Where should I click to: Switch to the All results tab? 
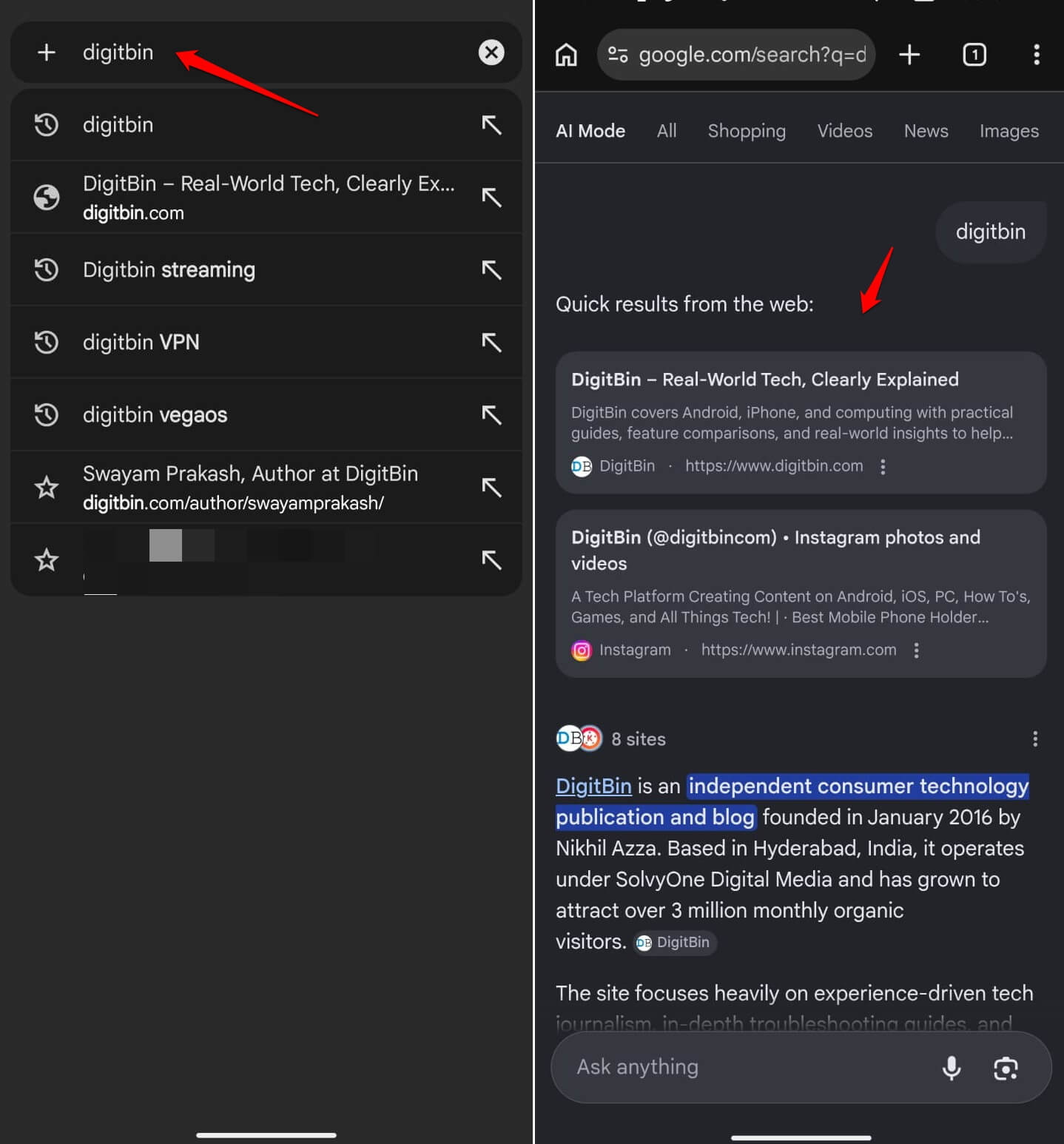(667, 131)
